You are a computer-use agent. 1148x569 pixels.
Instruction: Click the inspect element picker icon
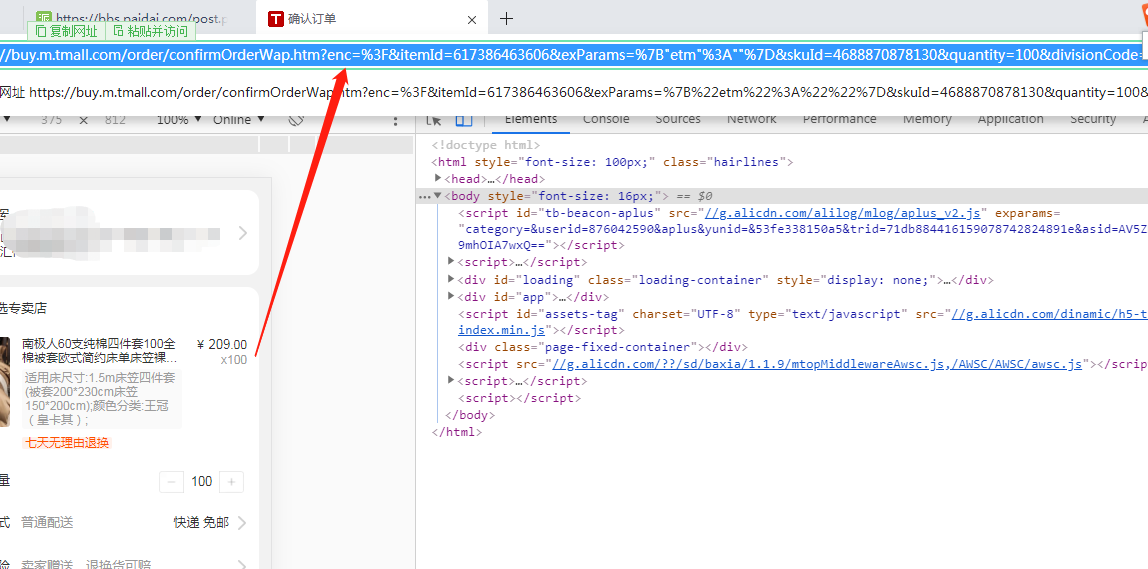click(434, 120)
